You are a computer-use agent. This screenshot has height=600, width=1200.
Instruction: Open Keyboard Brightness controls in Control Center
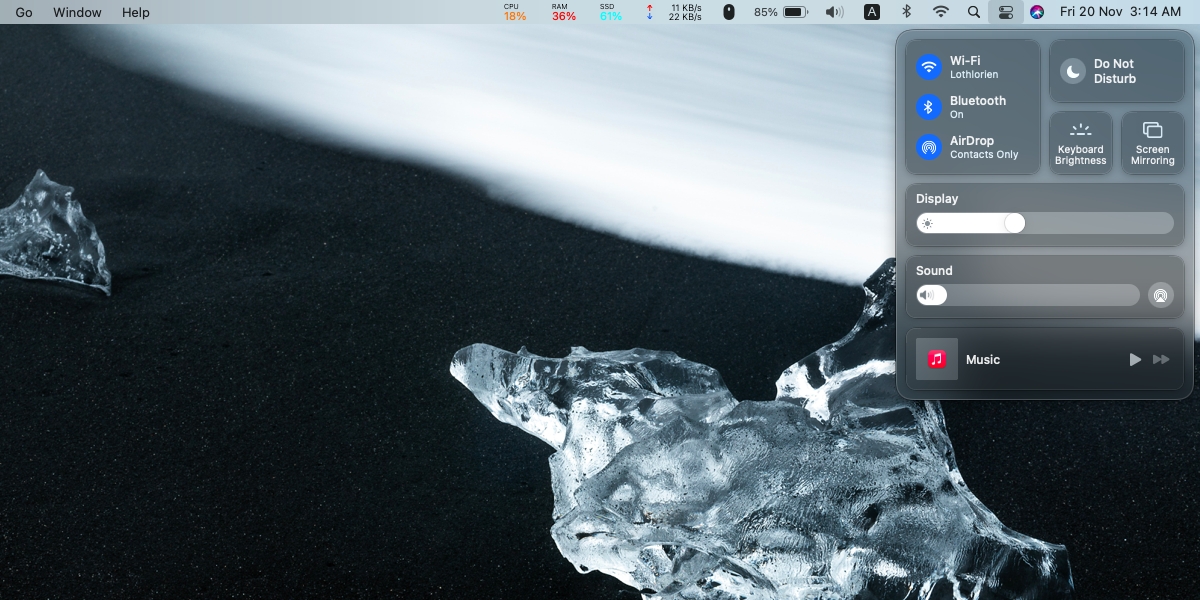click(1080, 142)
